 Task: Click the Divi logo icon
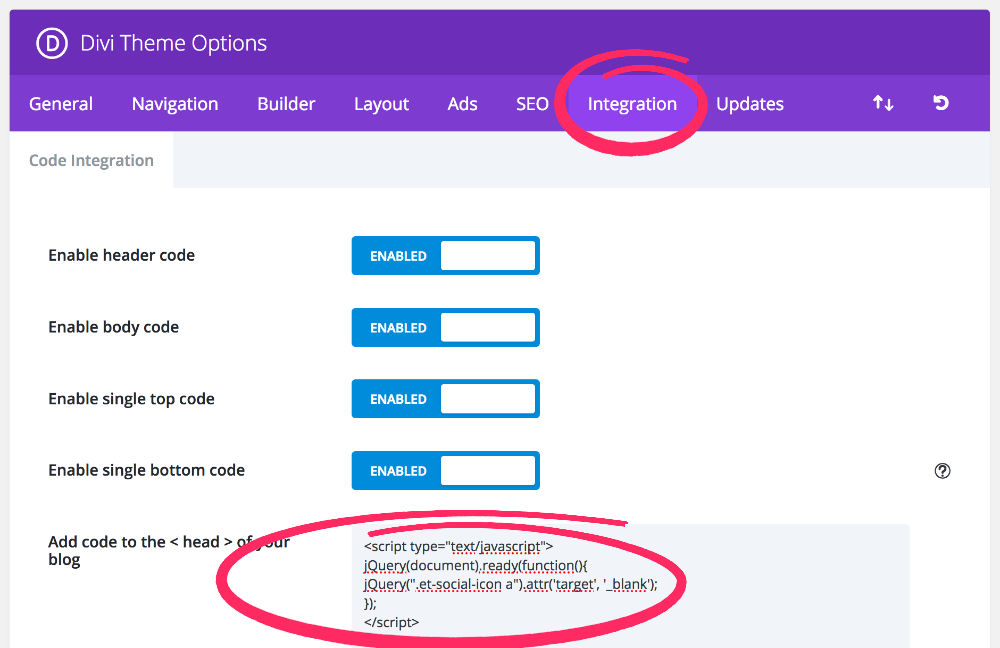[x=51, y=43]
